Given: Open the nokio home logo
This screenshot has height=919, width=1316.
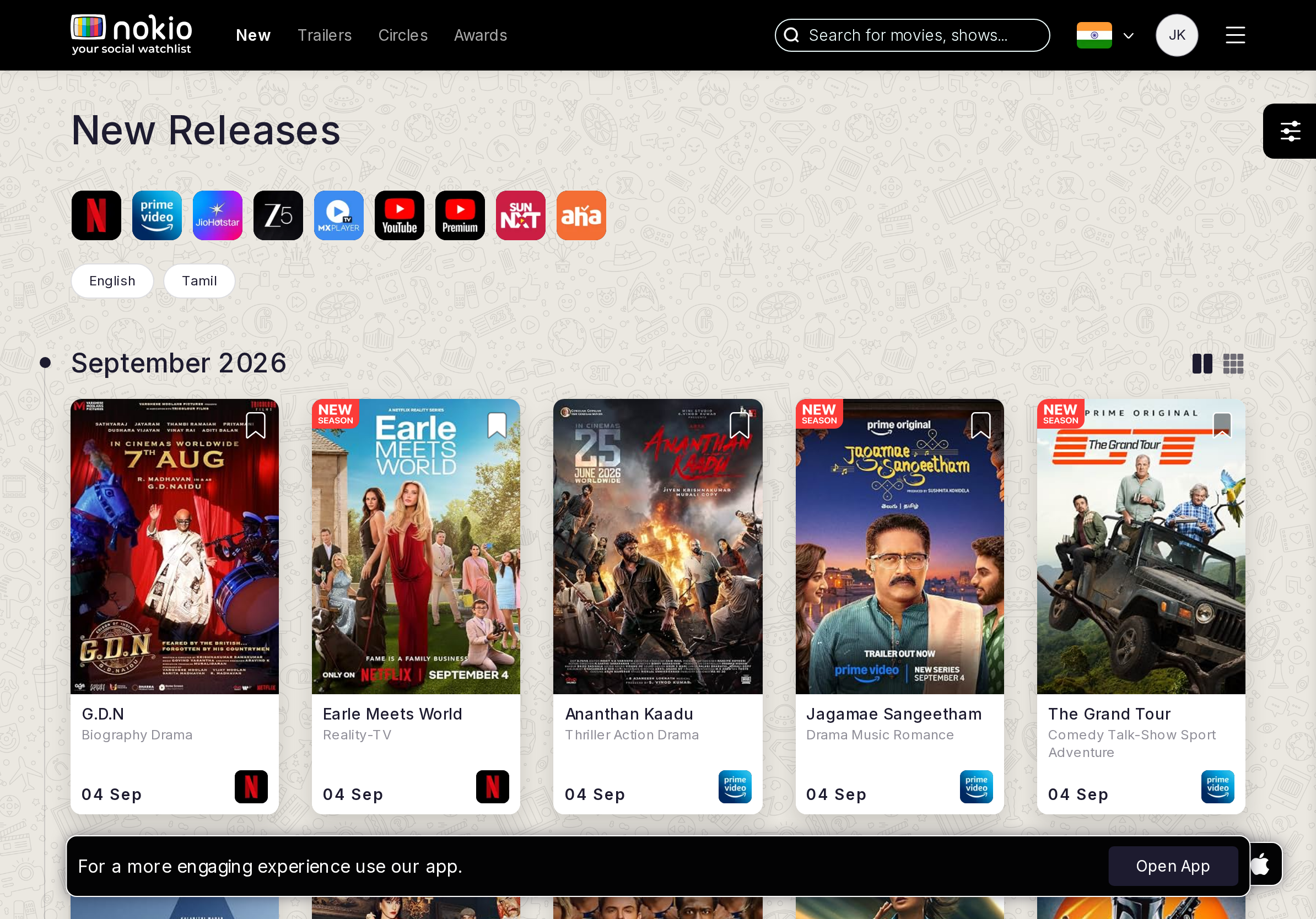Looking at the screenshot, I should tap(131, 35).
